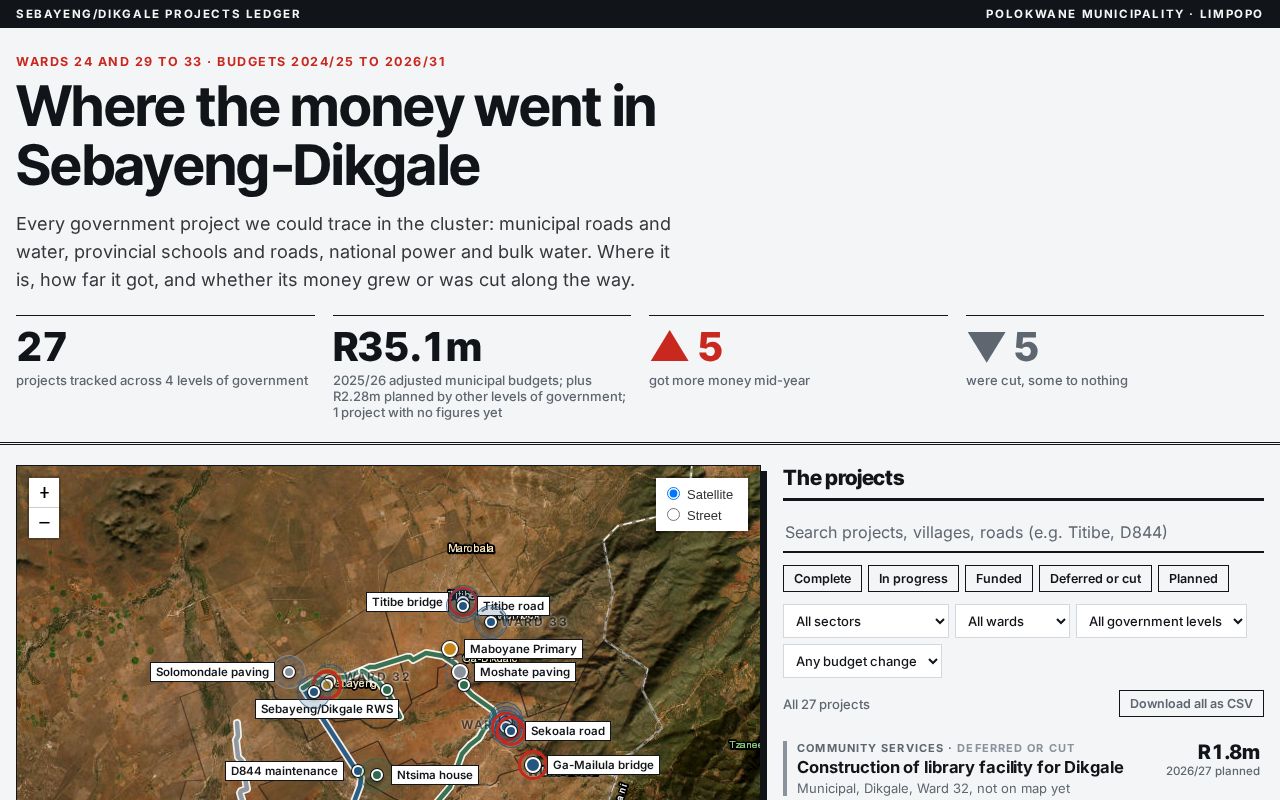1280x800 pixels.
Task: Open the Dikgale library facility project
Action: point(960,767)
